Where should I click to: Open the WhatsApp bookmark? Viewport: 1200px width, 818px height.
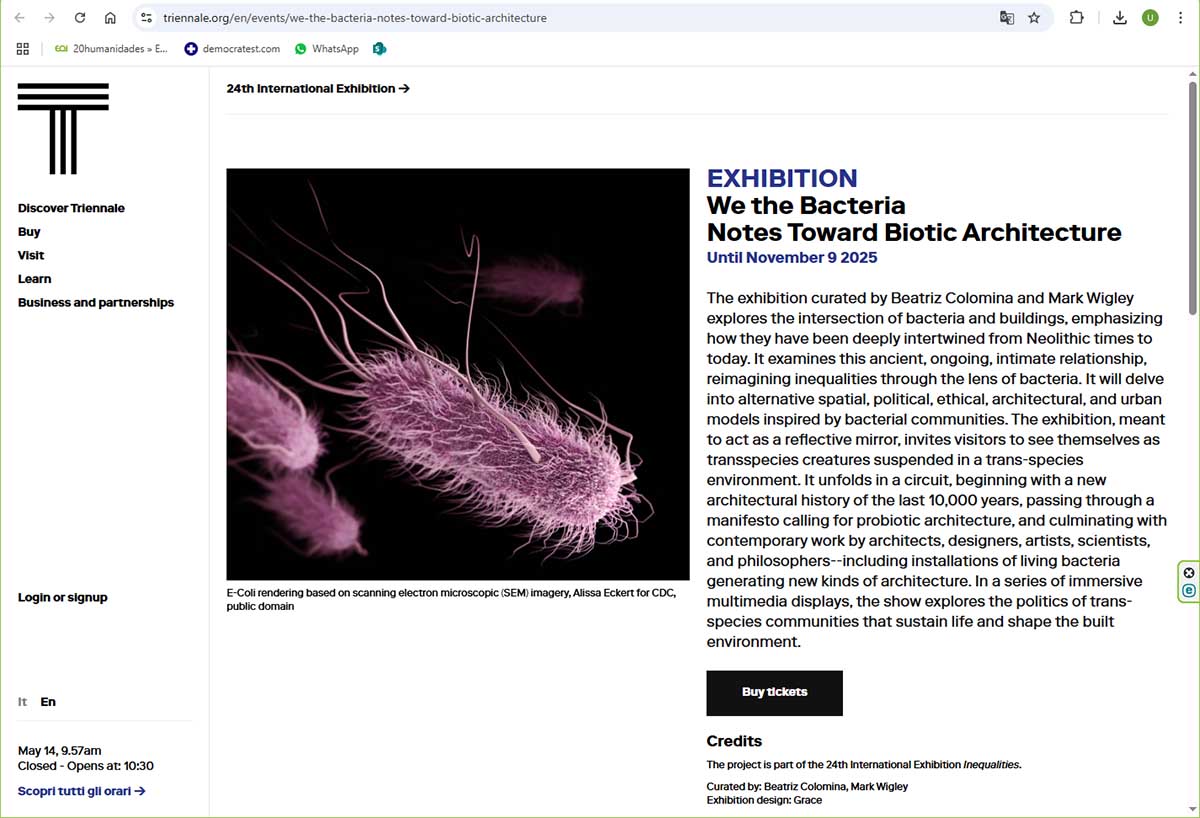coord(327,48)
